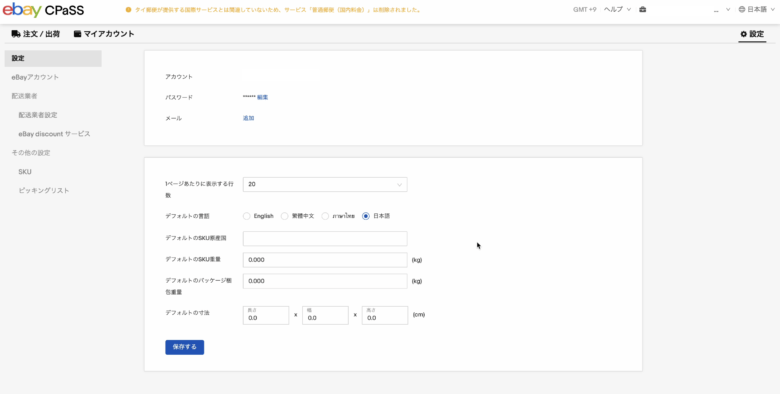The height and width of the screenshot is (394, 780).
Task: Click the パスワード label
Action: tap(179, 98)
